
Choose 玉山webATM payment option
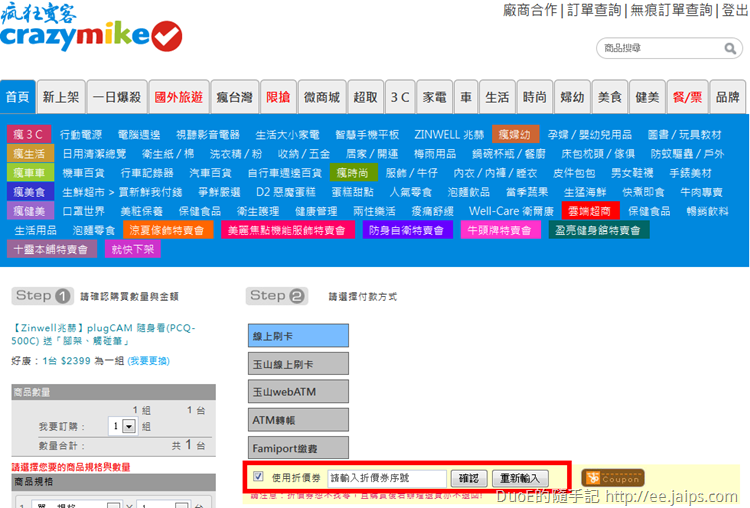point(298,392)
